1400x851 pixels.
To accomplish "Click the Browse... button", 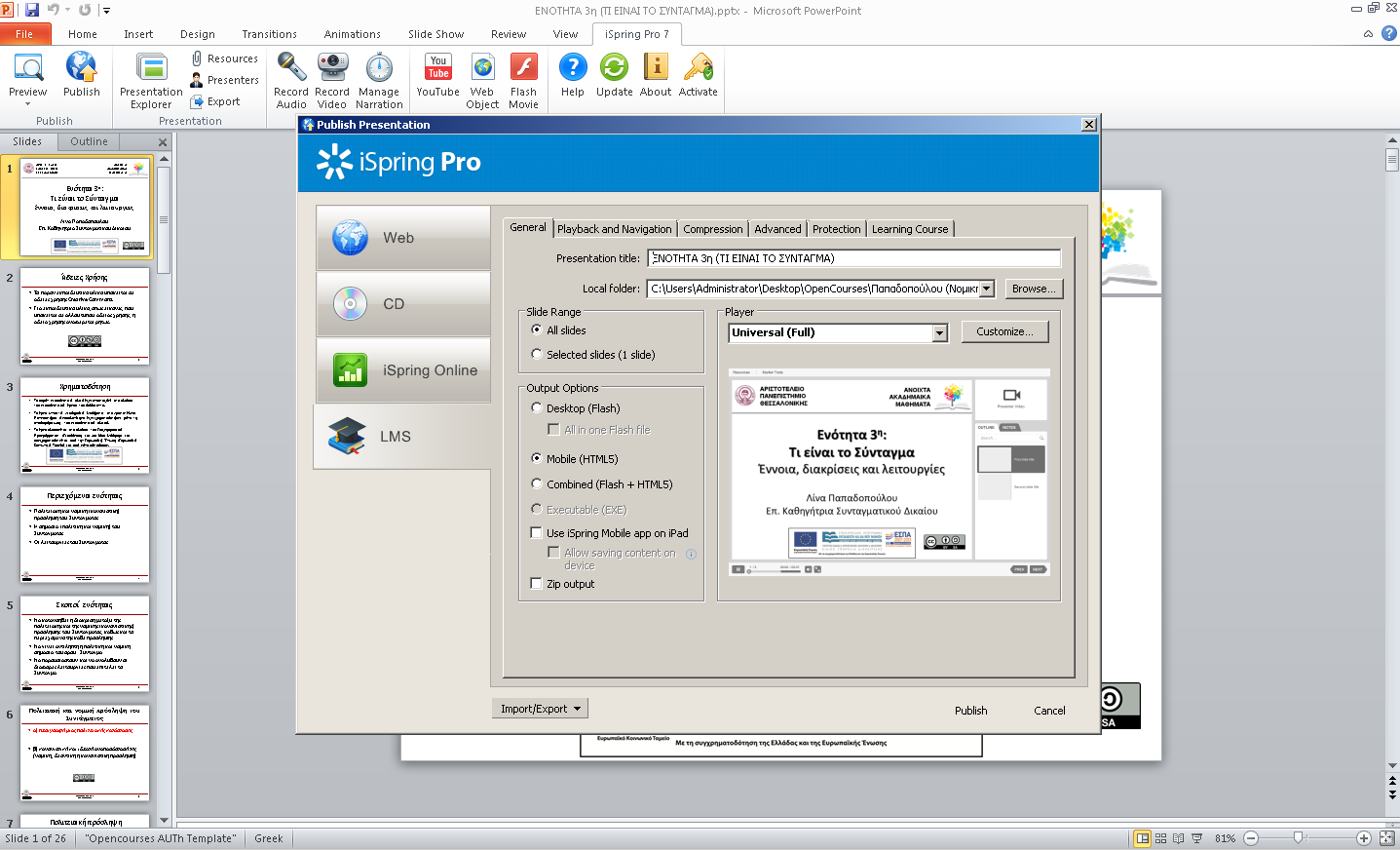I will point(1033,289).
